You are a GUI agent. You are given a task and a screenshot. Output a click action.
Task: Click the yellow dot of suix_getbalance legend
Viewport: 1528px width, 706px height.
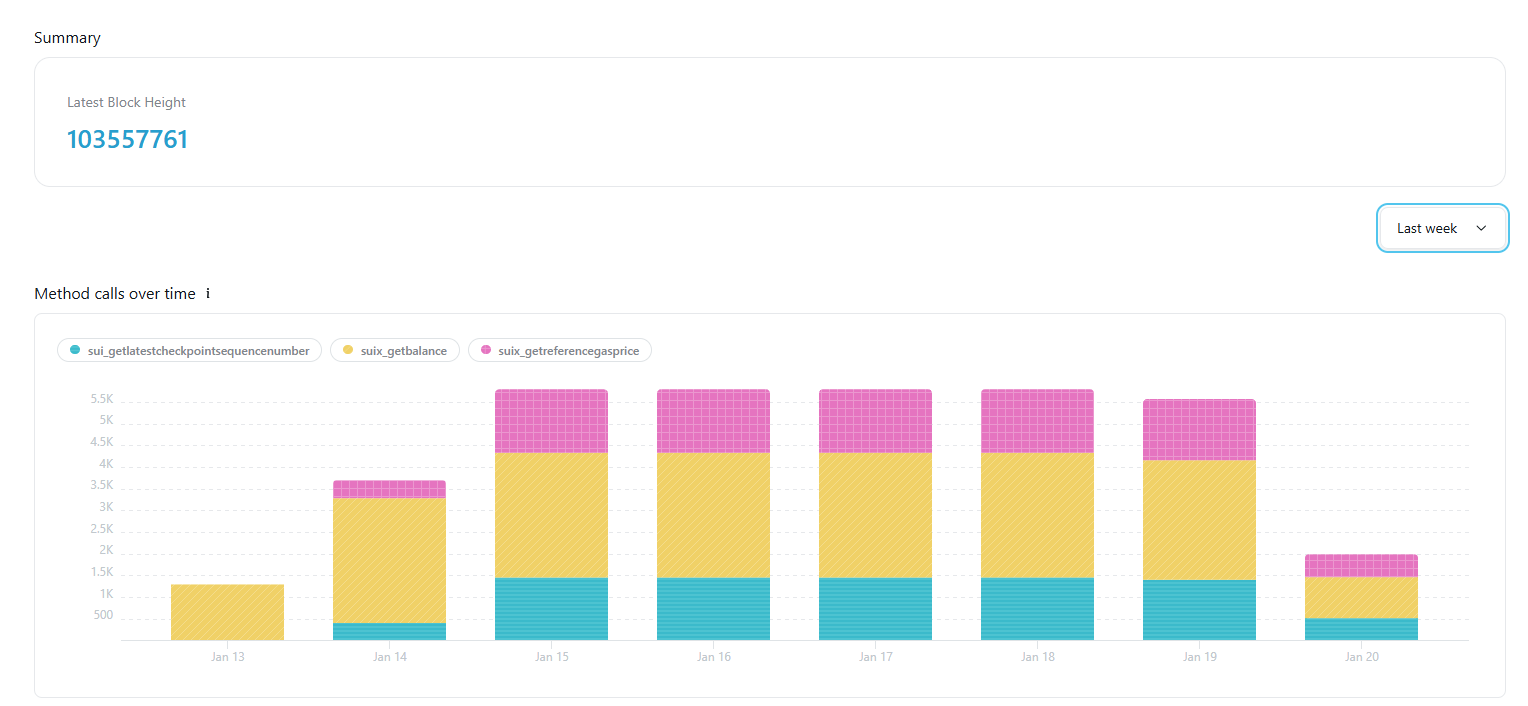[x=348, y=350]
